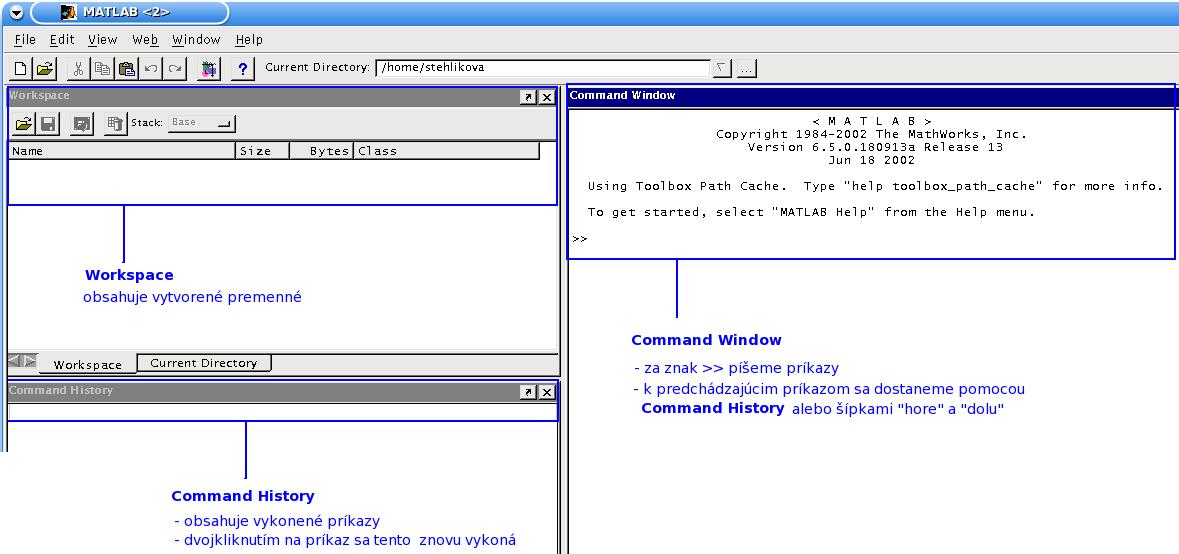
Task: Click the Undo arrow icon
Action: coord(151,69)
